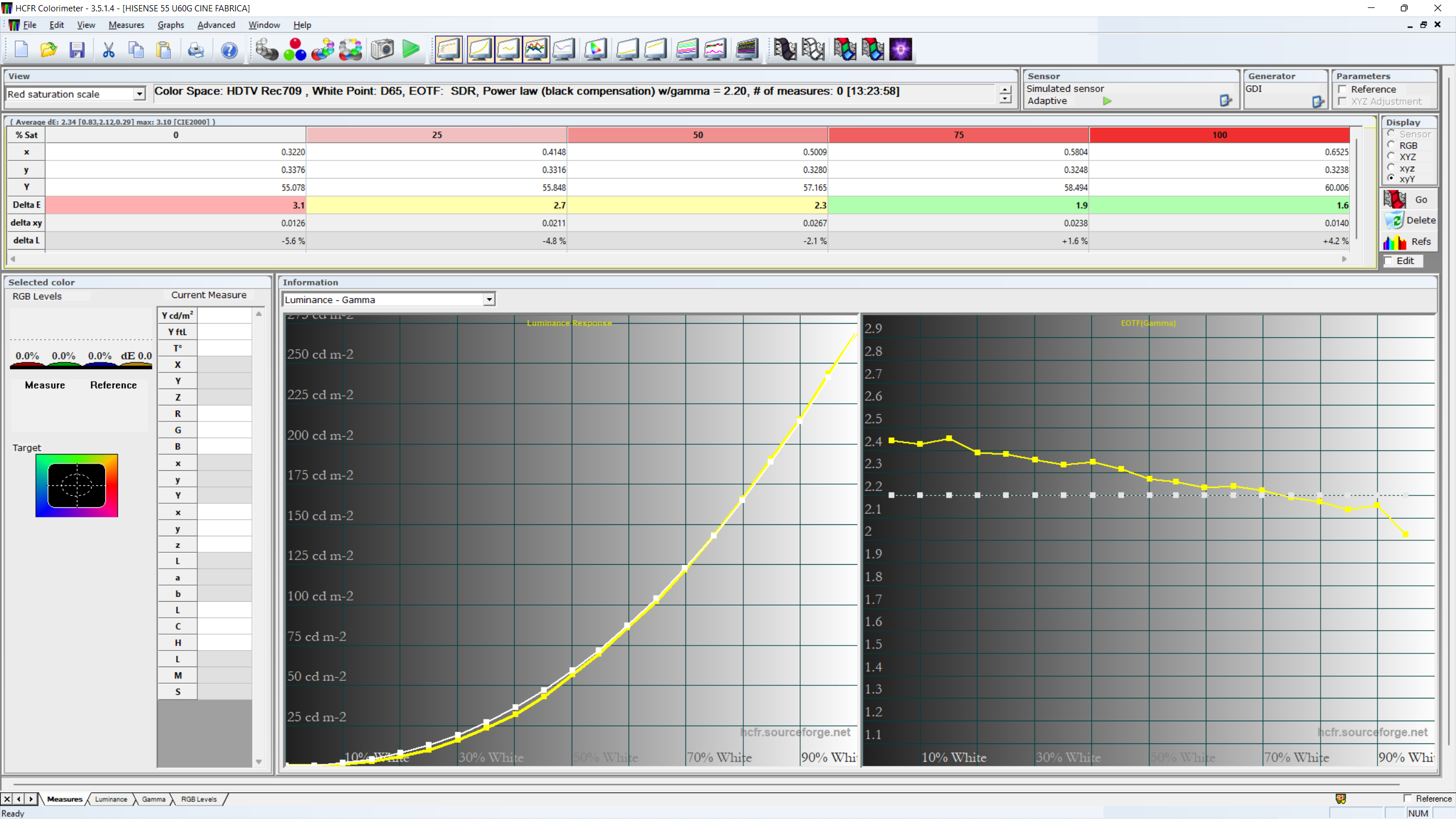
Task: Toggle the XYZ Adjustment checkbox
Action: [x=1343, y=101]
